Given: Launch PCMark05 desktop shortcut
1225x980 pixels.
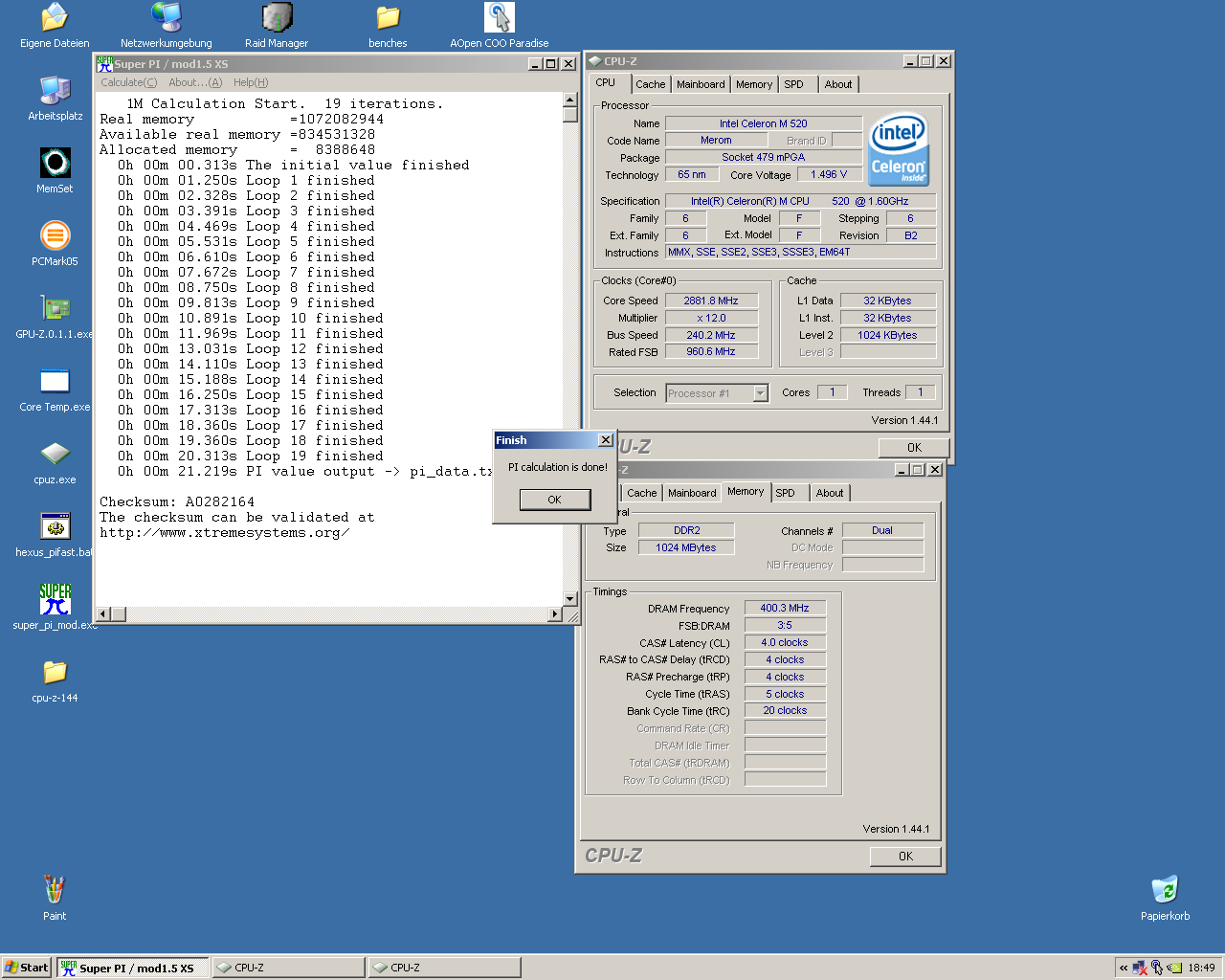Looking at the screenshot, I should click(55, 244).
